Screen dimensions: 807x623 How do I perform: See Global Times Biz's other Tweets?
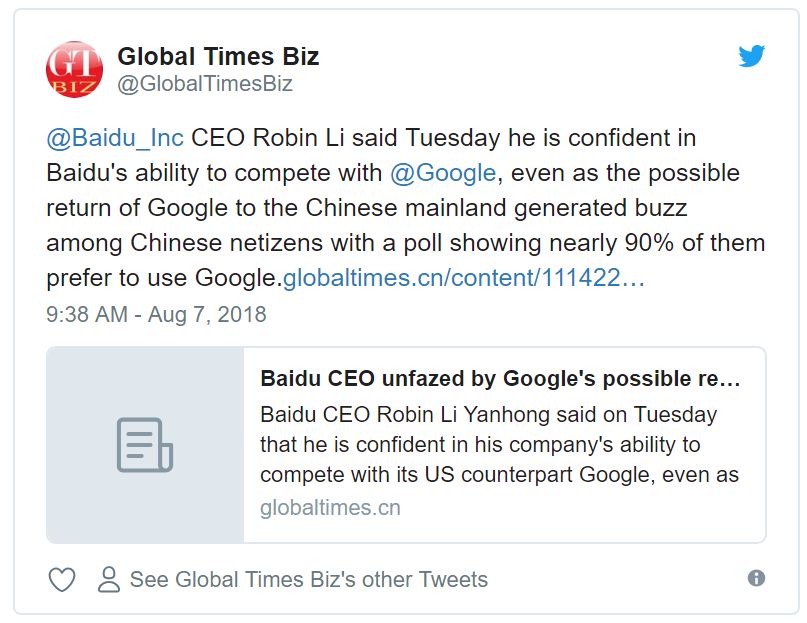[x=308, y=579]
